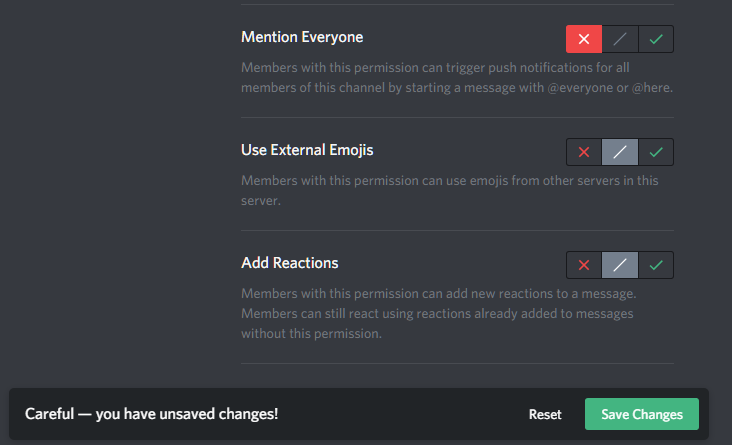732x445 pixels.
Task: Click the Add Reactions permission title
Action: point(290,263)
